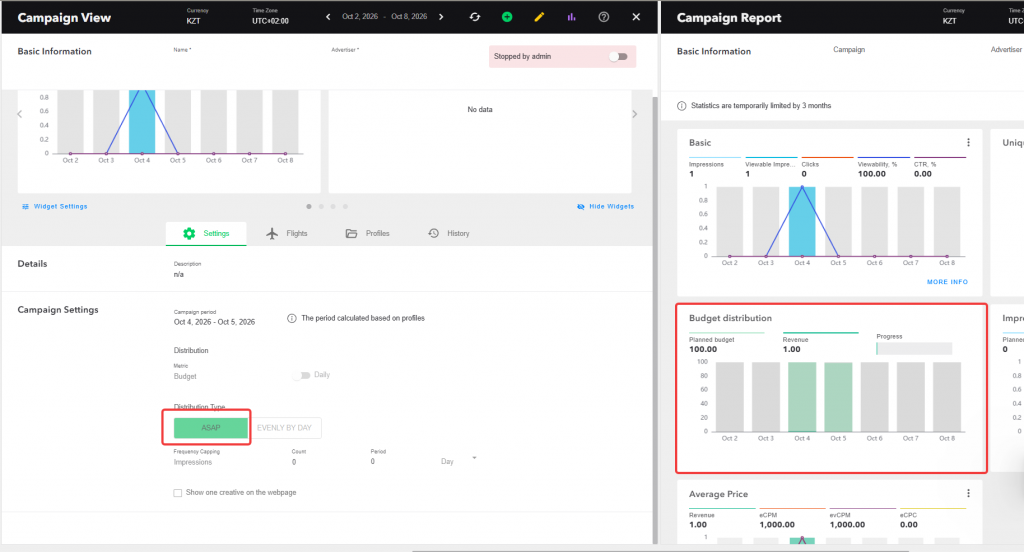The width and height of the screenshot is (1024, 552).
Task: Open Basic widget three-dot menu in Campaign Report
Action: [x=968, y=142]
